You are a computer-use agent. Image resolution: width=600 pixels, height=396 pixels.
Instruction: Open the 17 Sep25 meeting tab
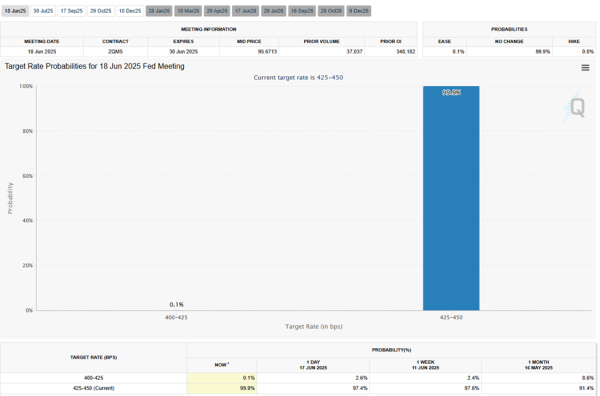coord(72,11)
